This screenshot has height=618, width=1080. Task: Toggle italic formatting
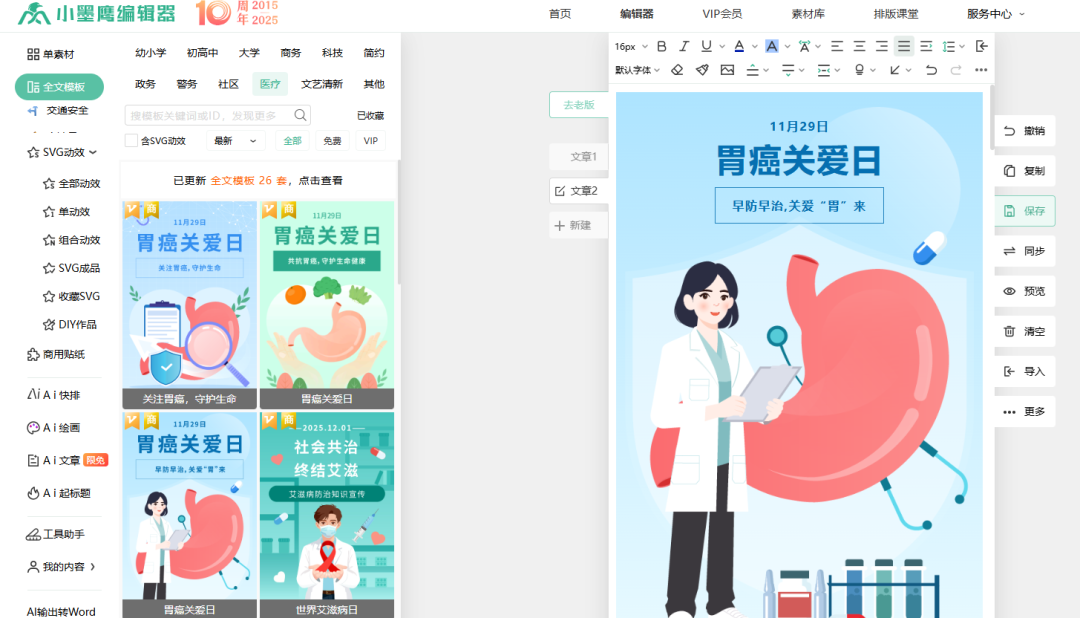coord(684,46)
